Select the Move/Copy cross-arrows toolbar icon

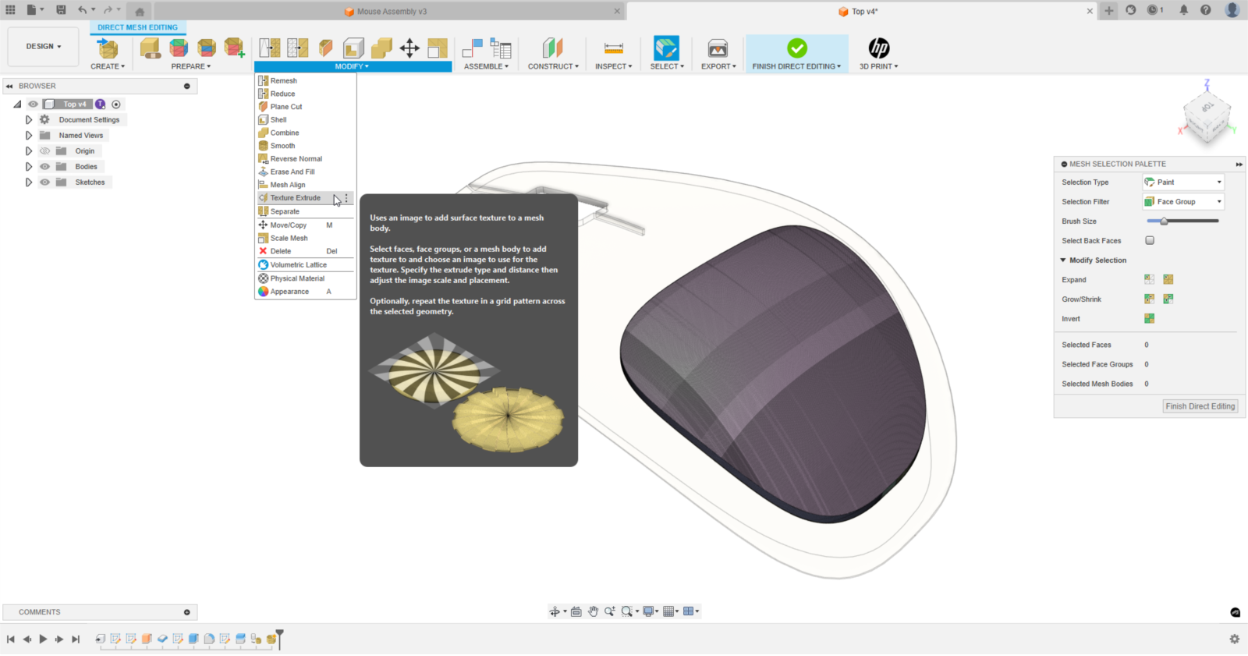(x=409, y=48)
